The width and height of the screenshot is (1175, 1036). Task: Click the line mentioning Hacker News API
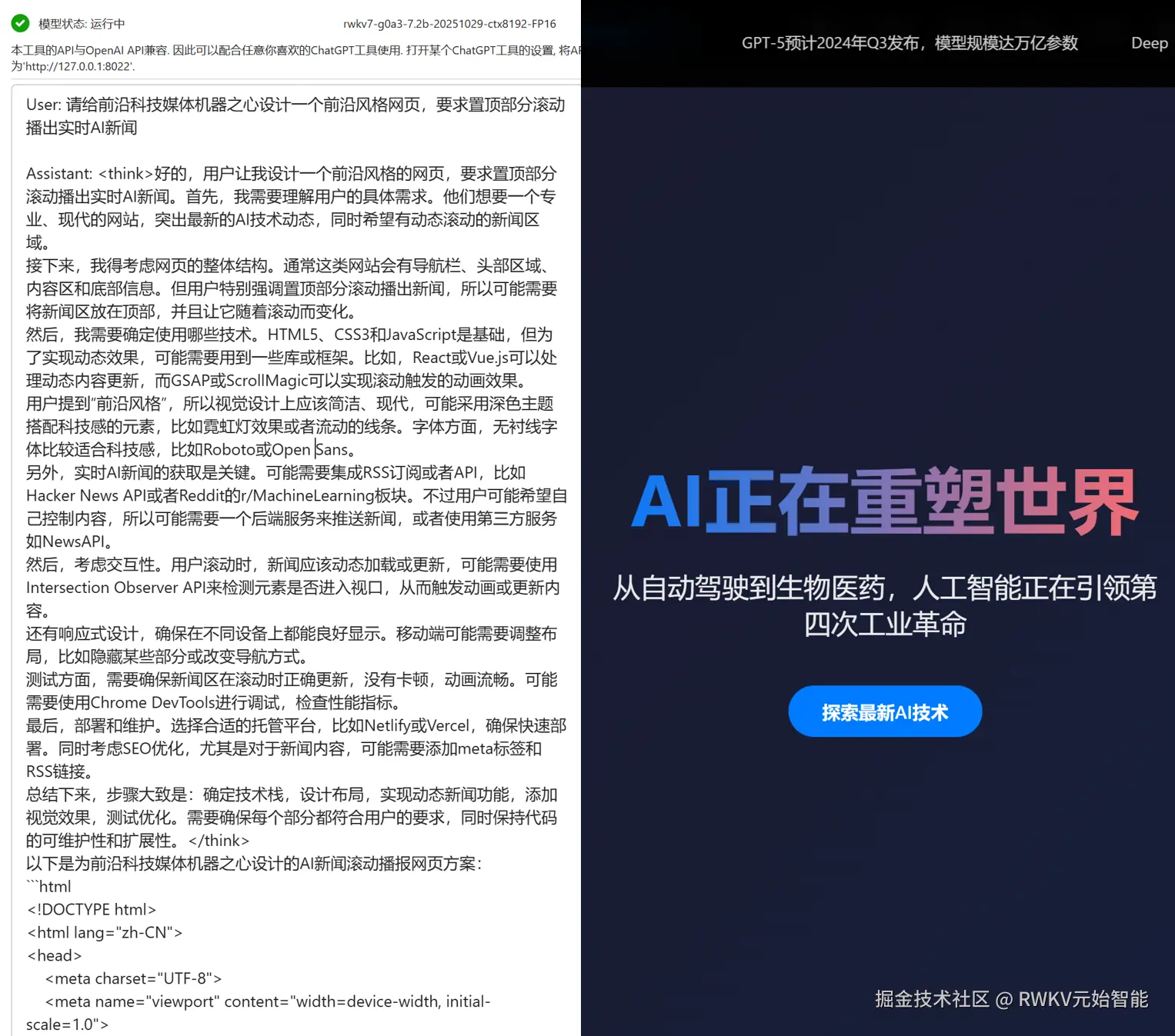pos(296,495)
